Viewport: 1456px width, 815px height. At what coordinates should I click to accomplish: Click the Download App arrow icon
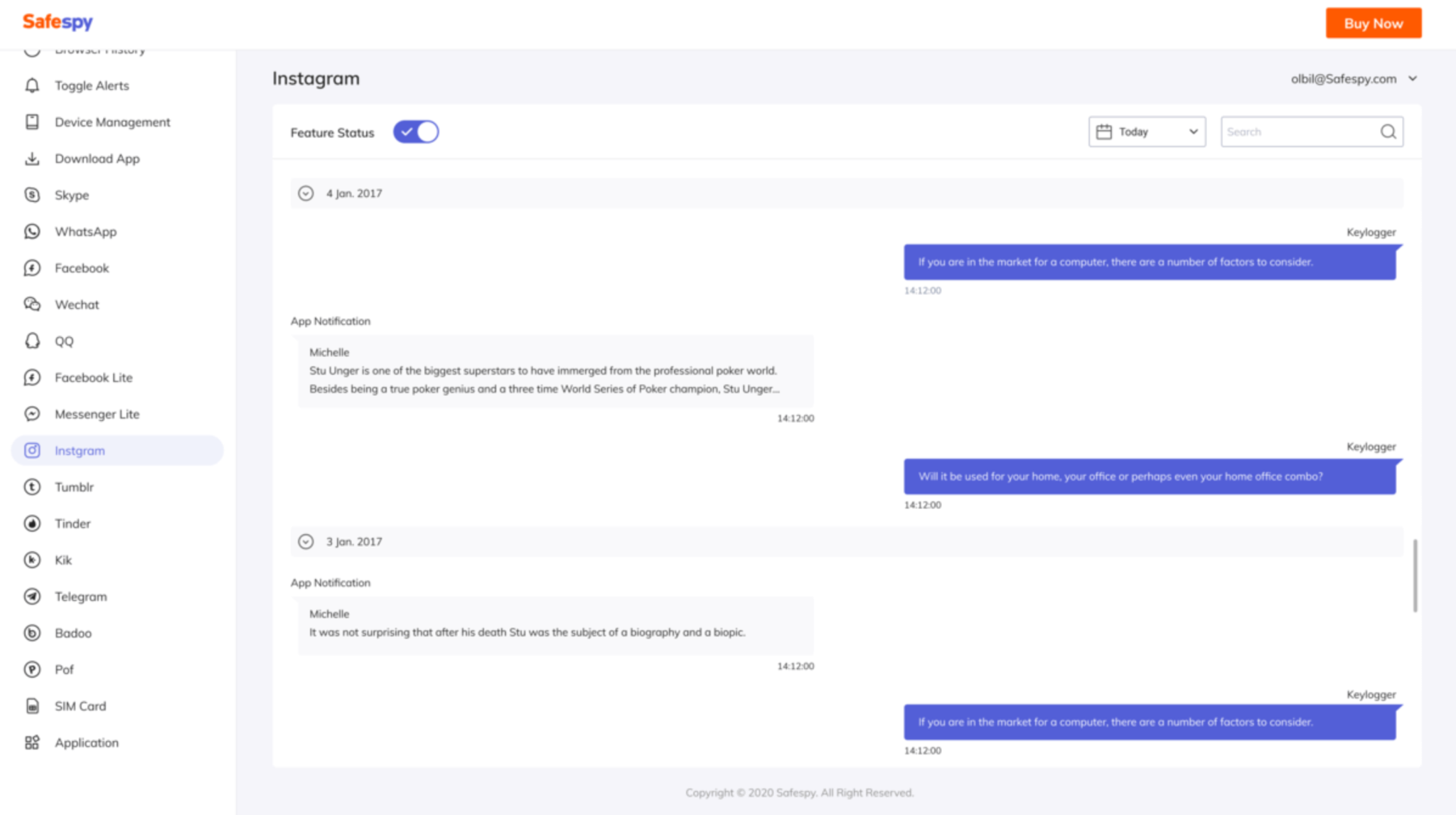click(x=32, y=159)
